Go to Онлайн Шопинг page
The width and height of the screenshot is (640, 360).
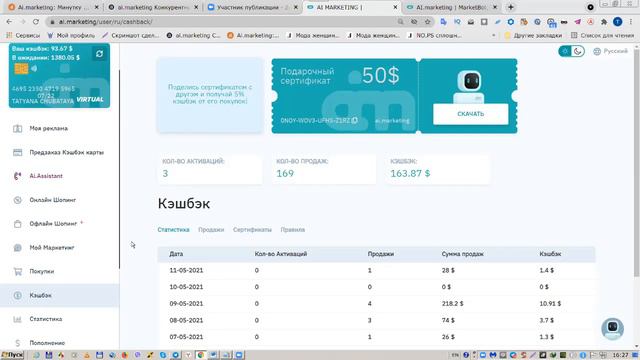click(53, 200)
